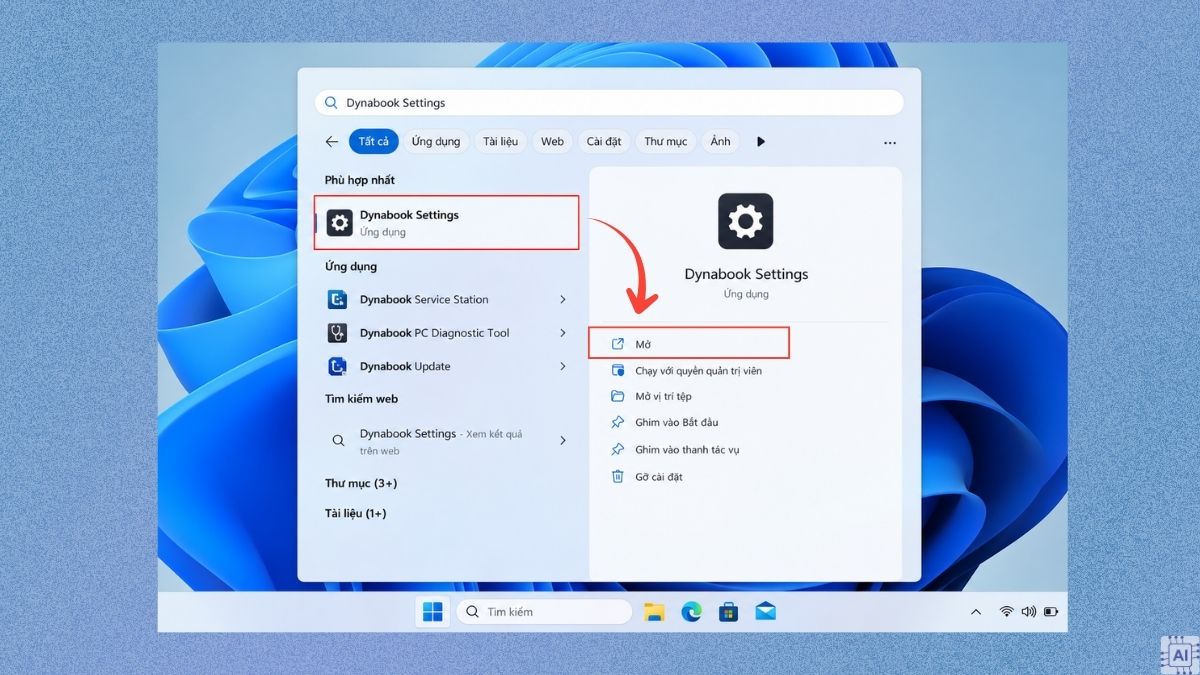Click the volume speaker tray icon
1200x675 pixels.
1028,612
